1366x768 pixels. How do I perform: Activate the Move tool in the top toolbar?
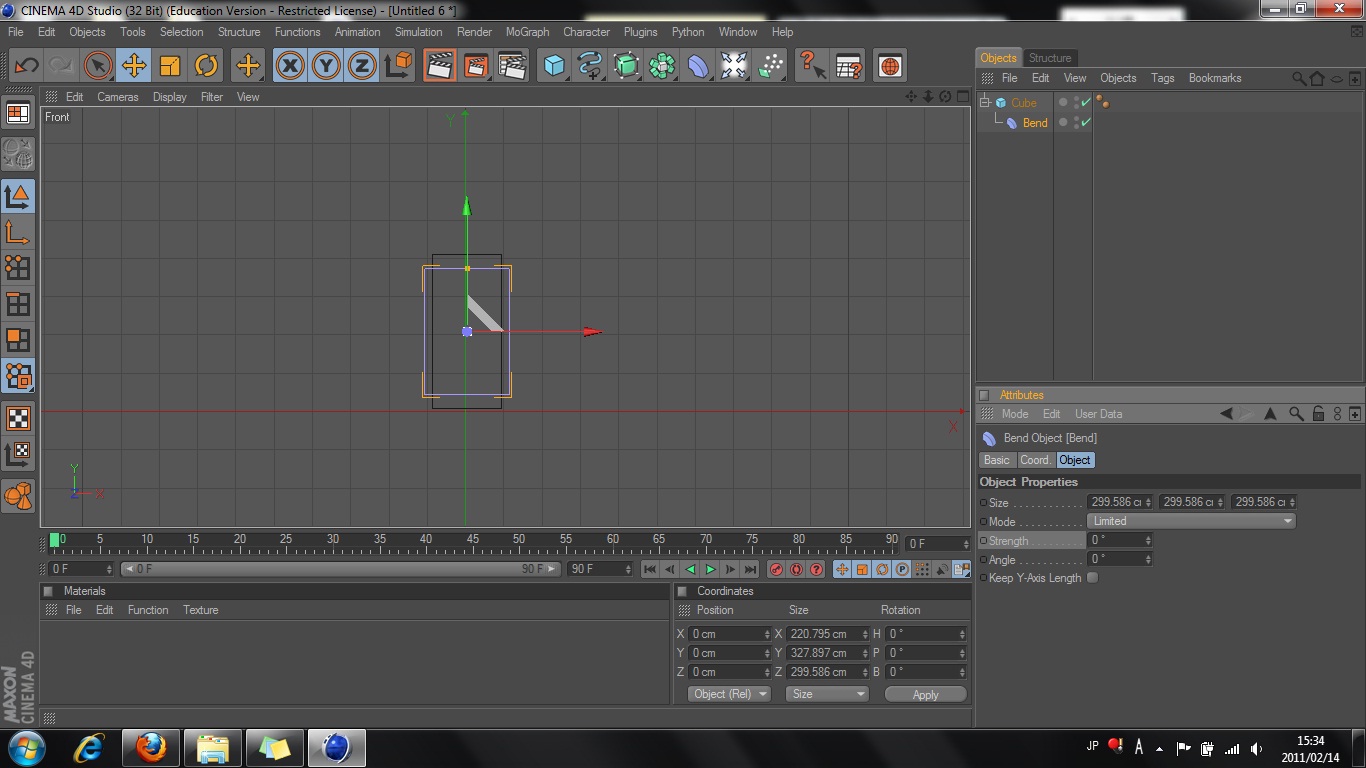(x=133, y=66)
